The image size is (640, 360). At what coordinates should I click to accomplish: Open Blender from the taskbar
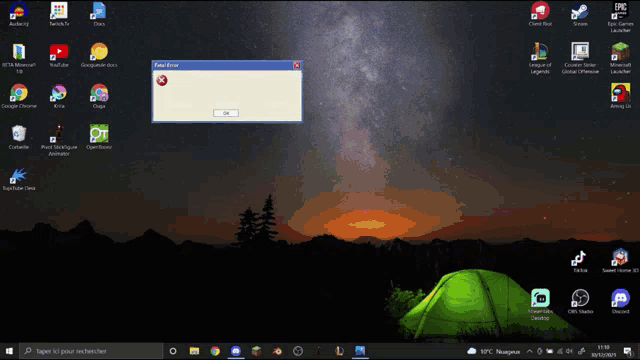pyautogui.click(x=277, y=351)
